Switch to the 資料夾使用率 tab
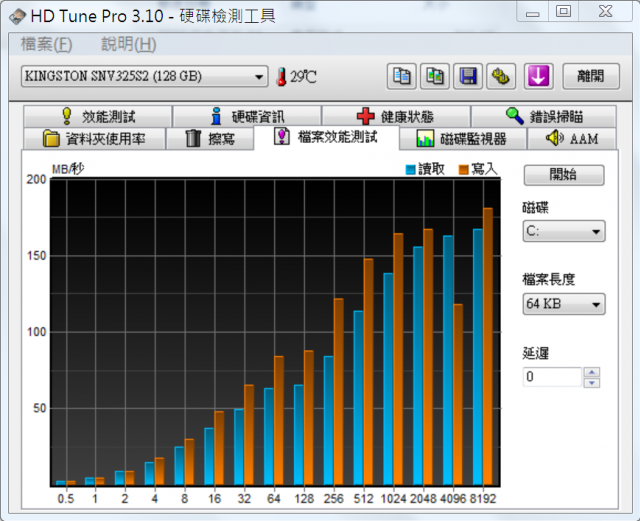The width and height of the screenshot is (640, 521). 95,139
